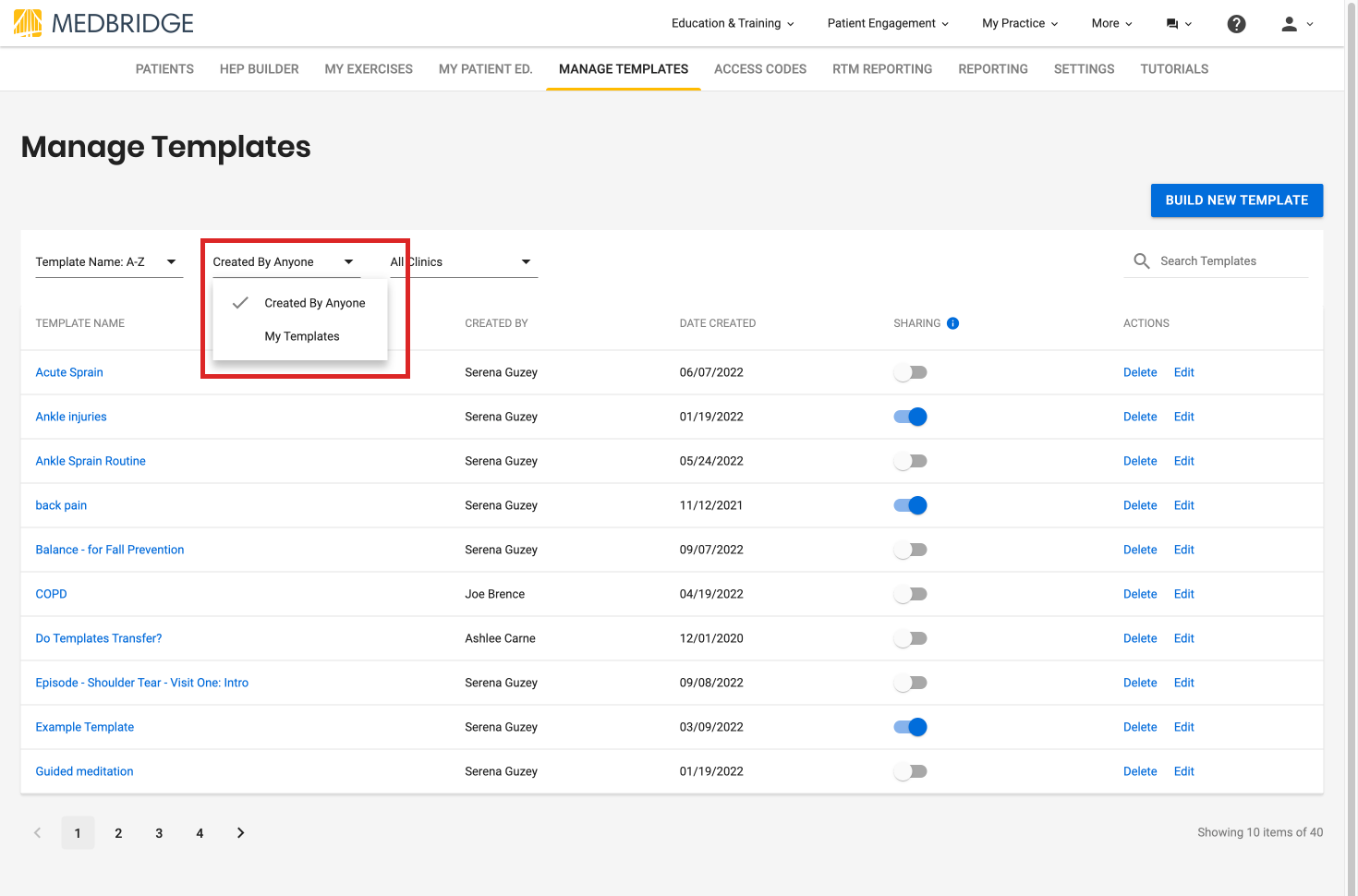This screenshot has width=1358, height=896.
Task: Expand the Patient Engagement menu
Action: click(888, 24)
